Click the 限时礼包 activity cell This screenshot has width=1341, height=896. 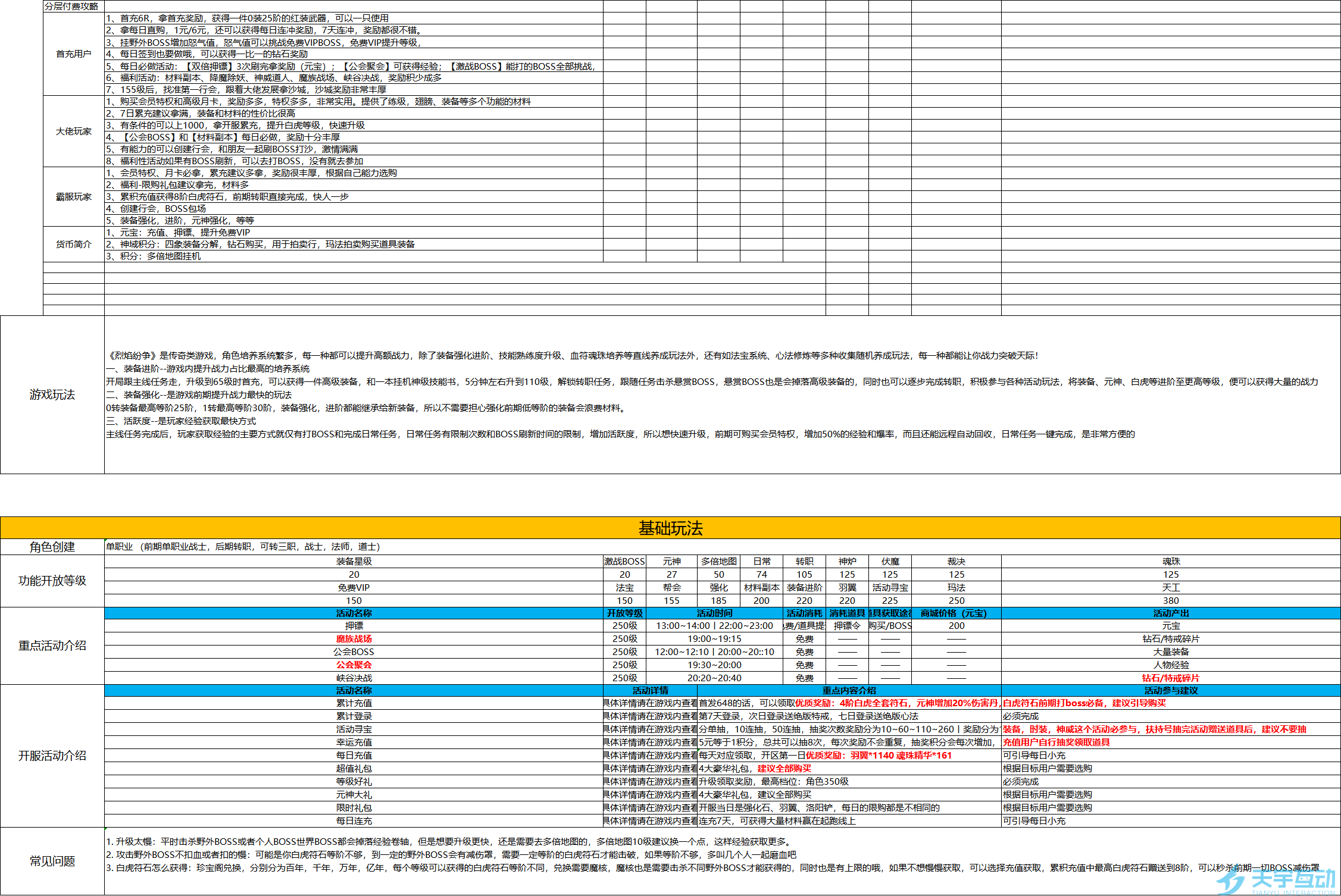354,808
